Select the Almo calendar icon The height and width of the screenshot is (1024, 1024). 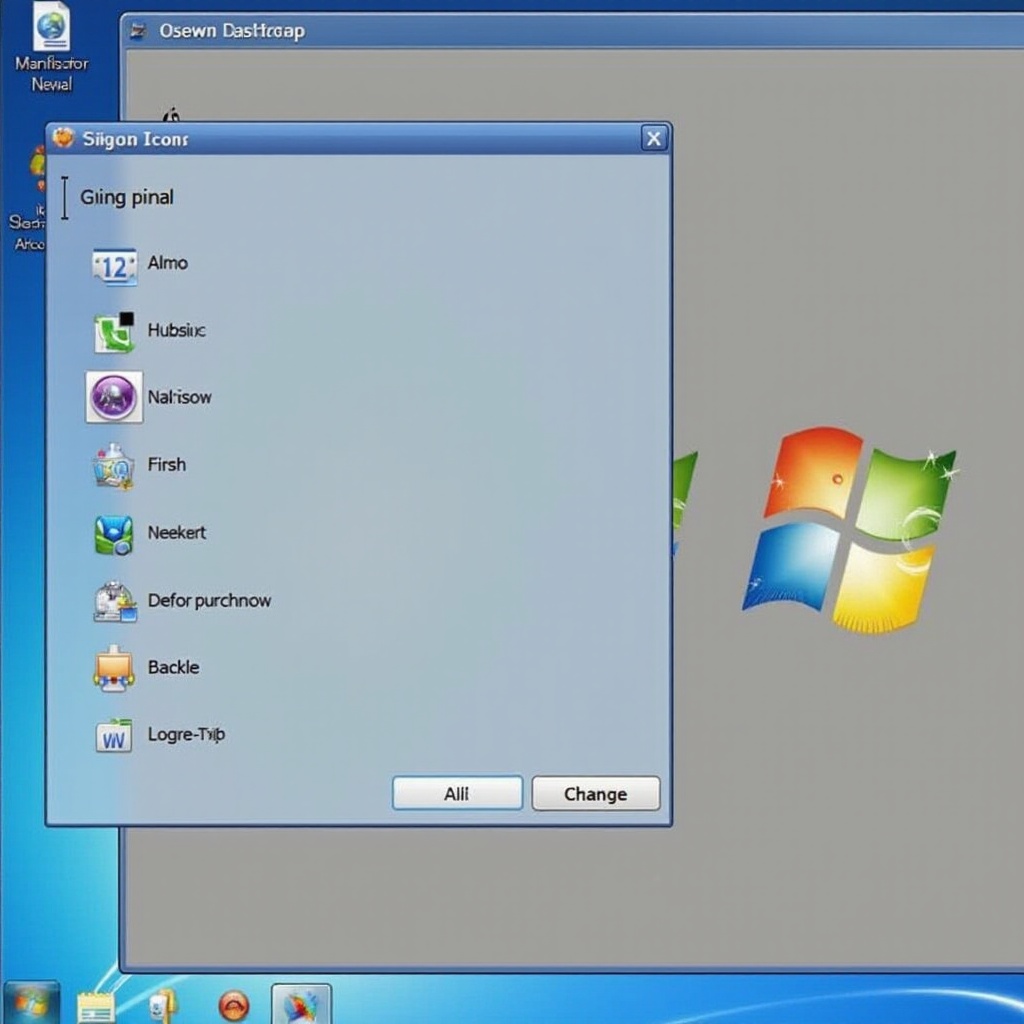(114, 266)
